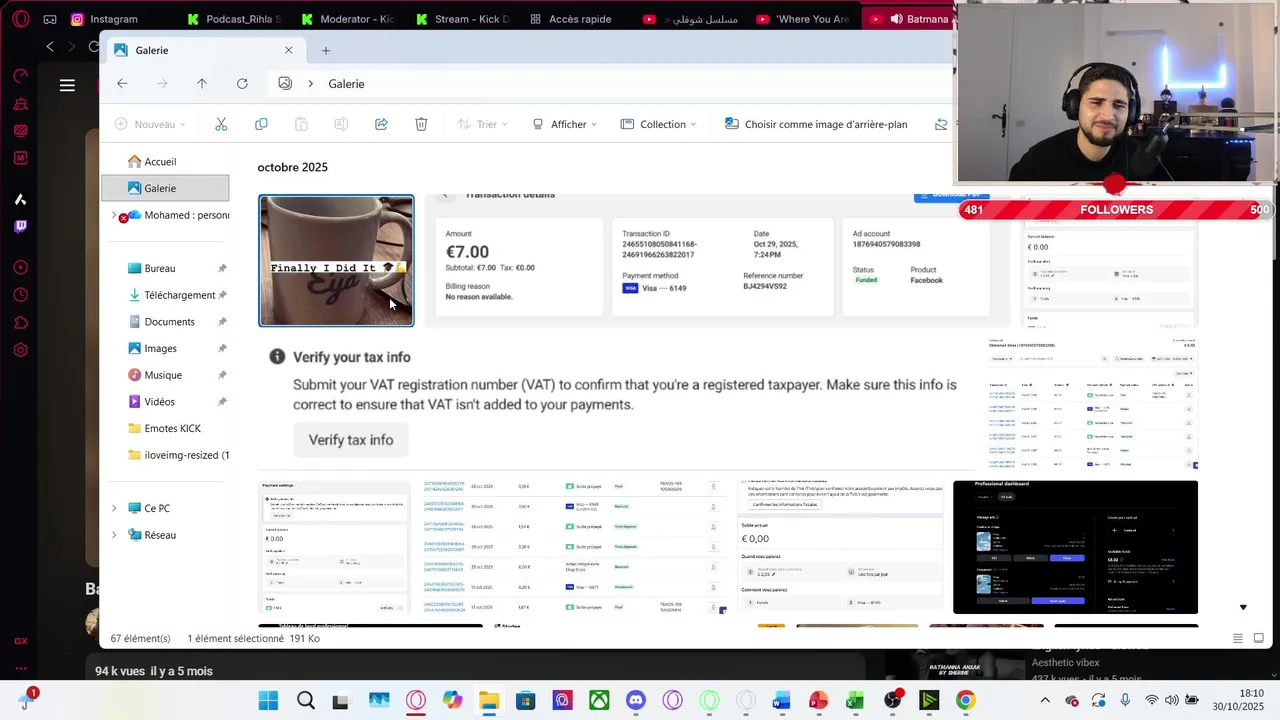1280x720 pixels.
Task: Open iloveimg-resized folder
Action: pyautogui.click(x=165, y=455)
